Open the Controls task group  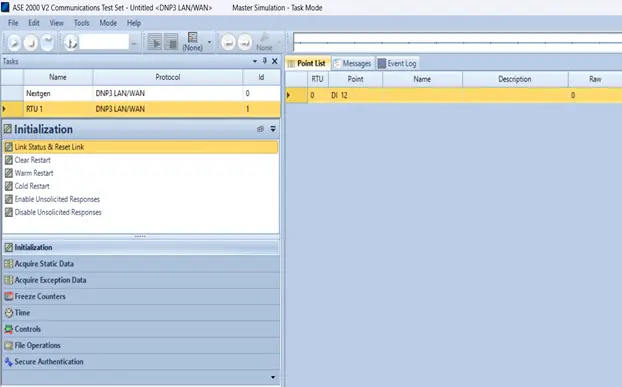click(141, 329)
